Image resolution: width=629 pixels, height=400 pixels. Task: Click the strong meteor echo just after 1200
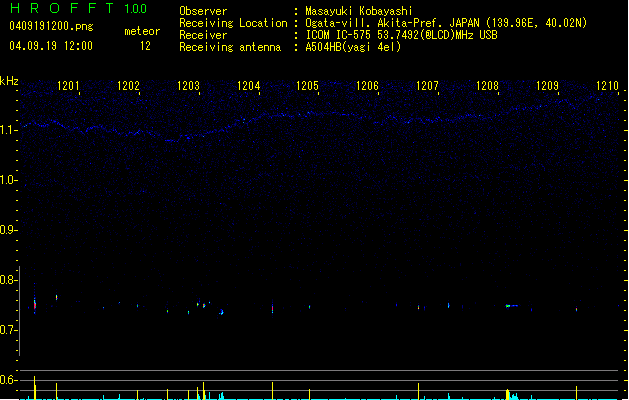[x=35, y=305]
